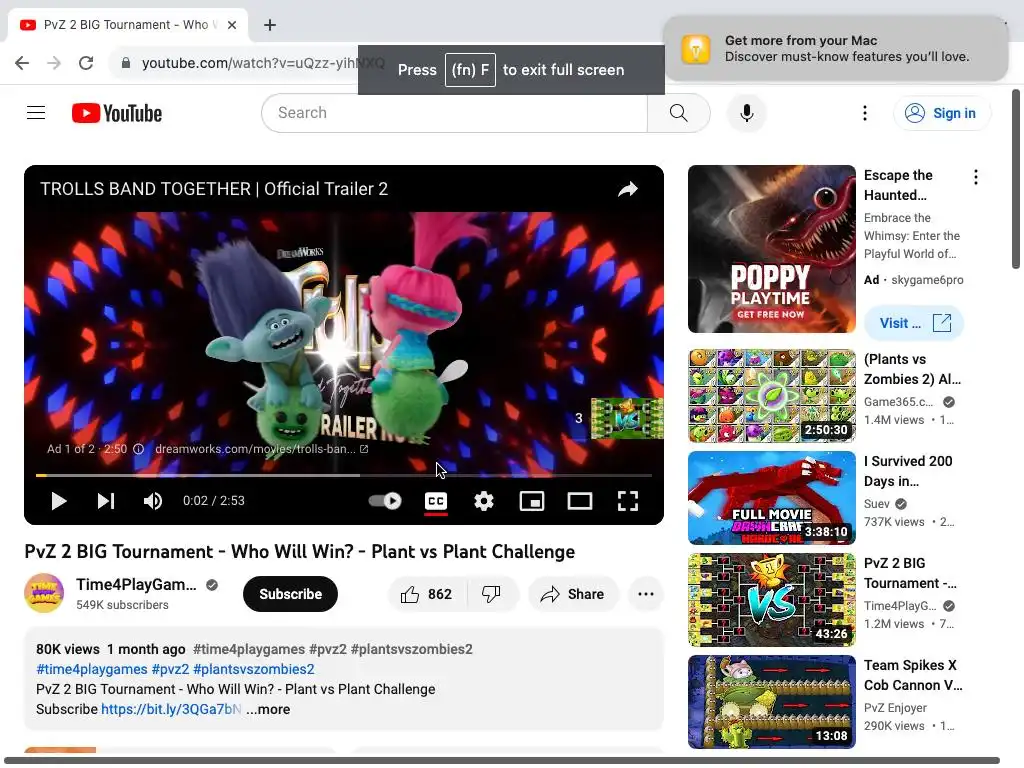Screen dimensions: 1024x768
Task: Open YouTube settings three-dot menu
Action: pos(865,113)
